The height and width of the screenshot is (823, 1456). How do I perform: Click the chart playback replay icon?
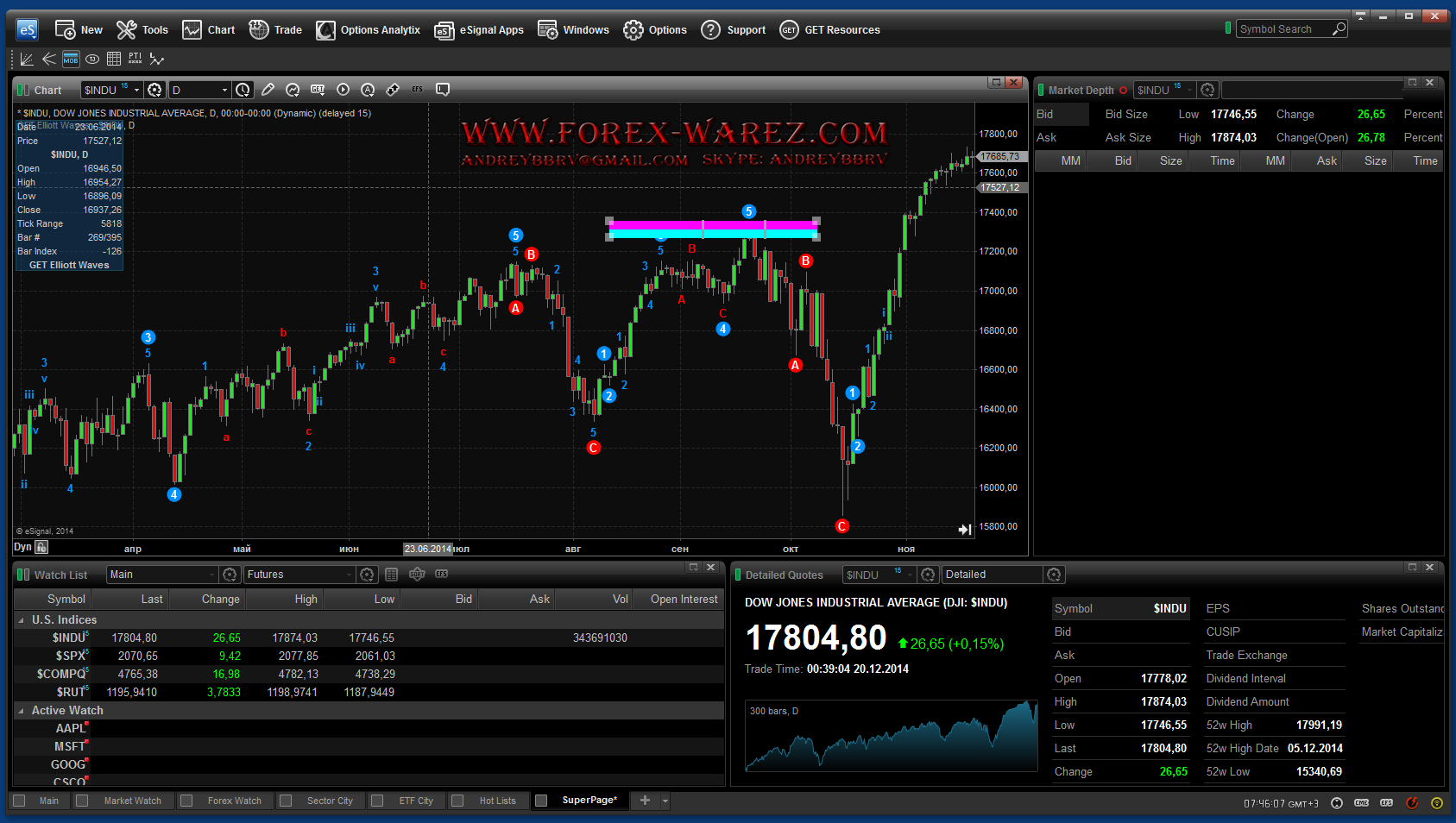[x=343, y=90]
